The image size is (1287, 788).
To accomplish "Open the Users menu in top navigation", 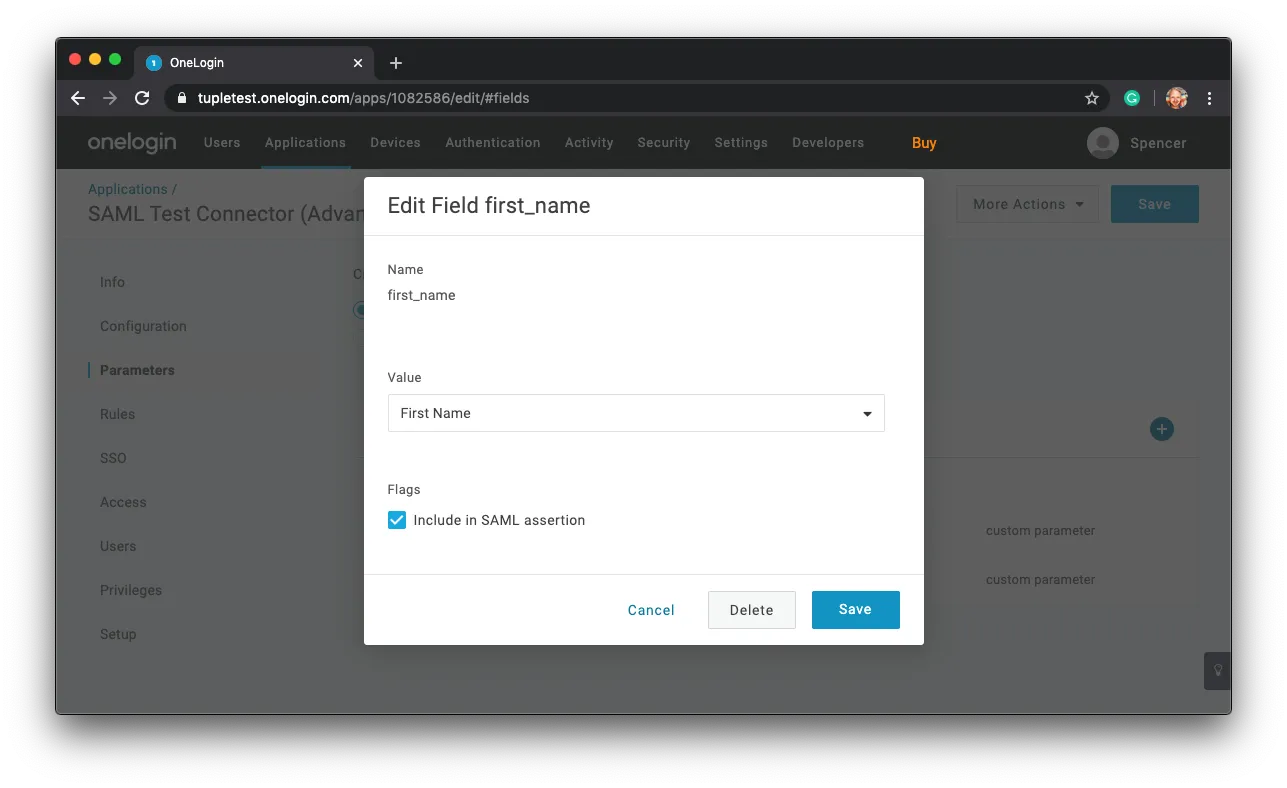I will click(222, 143).
